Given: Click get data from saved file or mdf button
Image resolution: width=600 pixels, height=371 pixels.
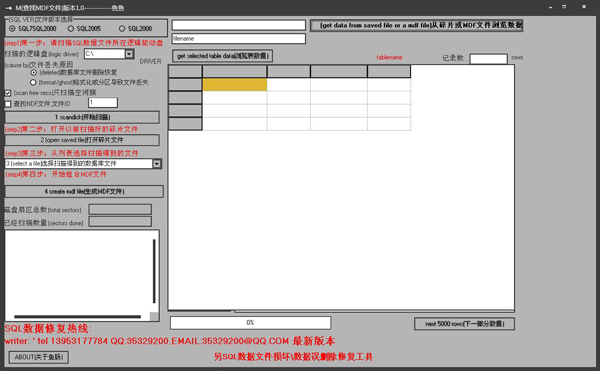Looking at the screenshot, I should (x=416, y=26).
